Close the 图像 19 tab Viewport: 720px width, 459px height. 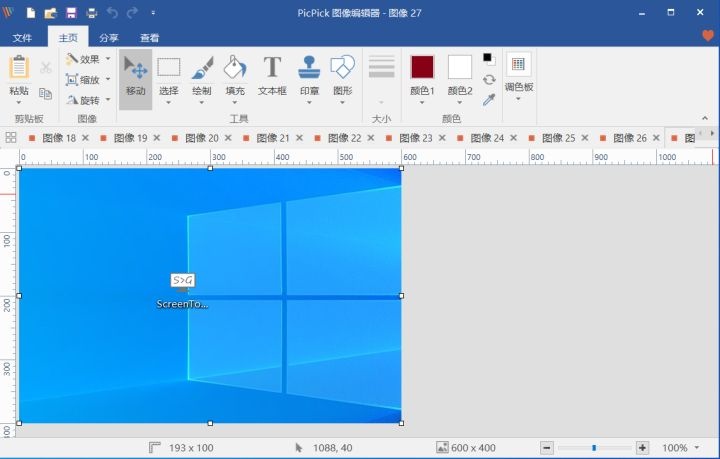point(157,138)
